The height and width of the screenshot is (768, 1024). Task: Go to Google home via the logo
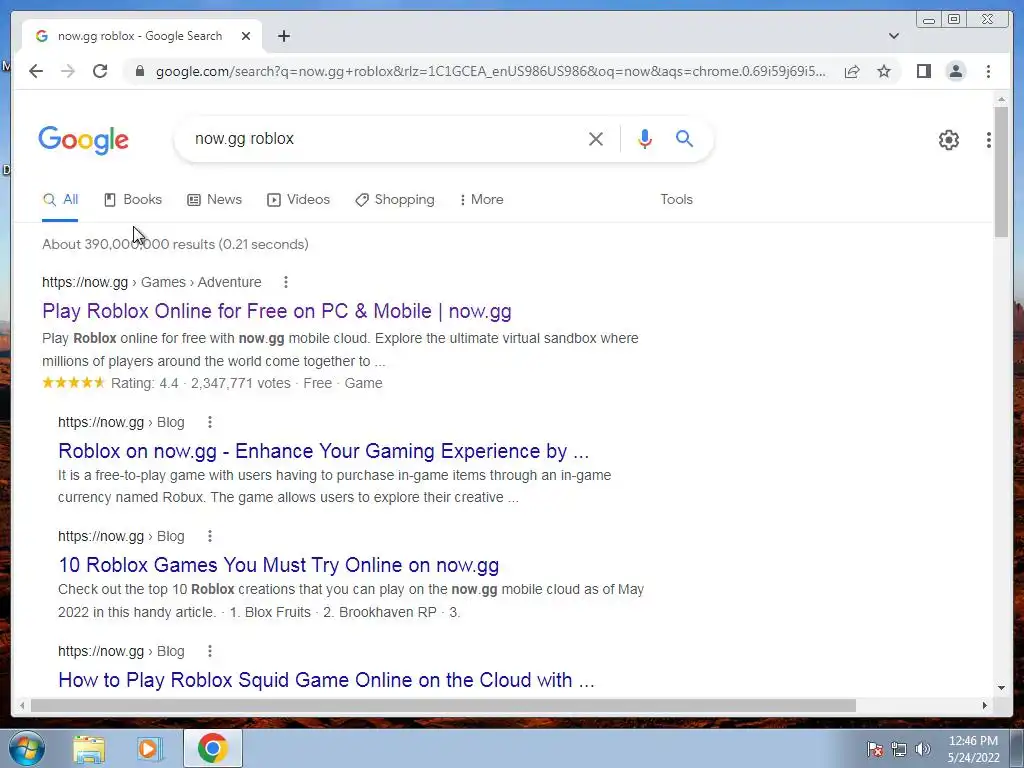point(84,140)
